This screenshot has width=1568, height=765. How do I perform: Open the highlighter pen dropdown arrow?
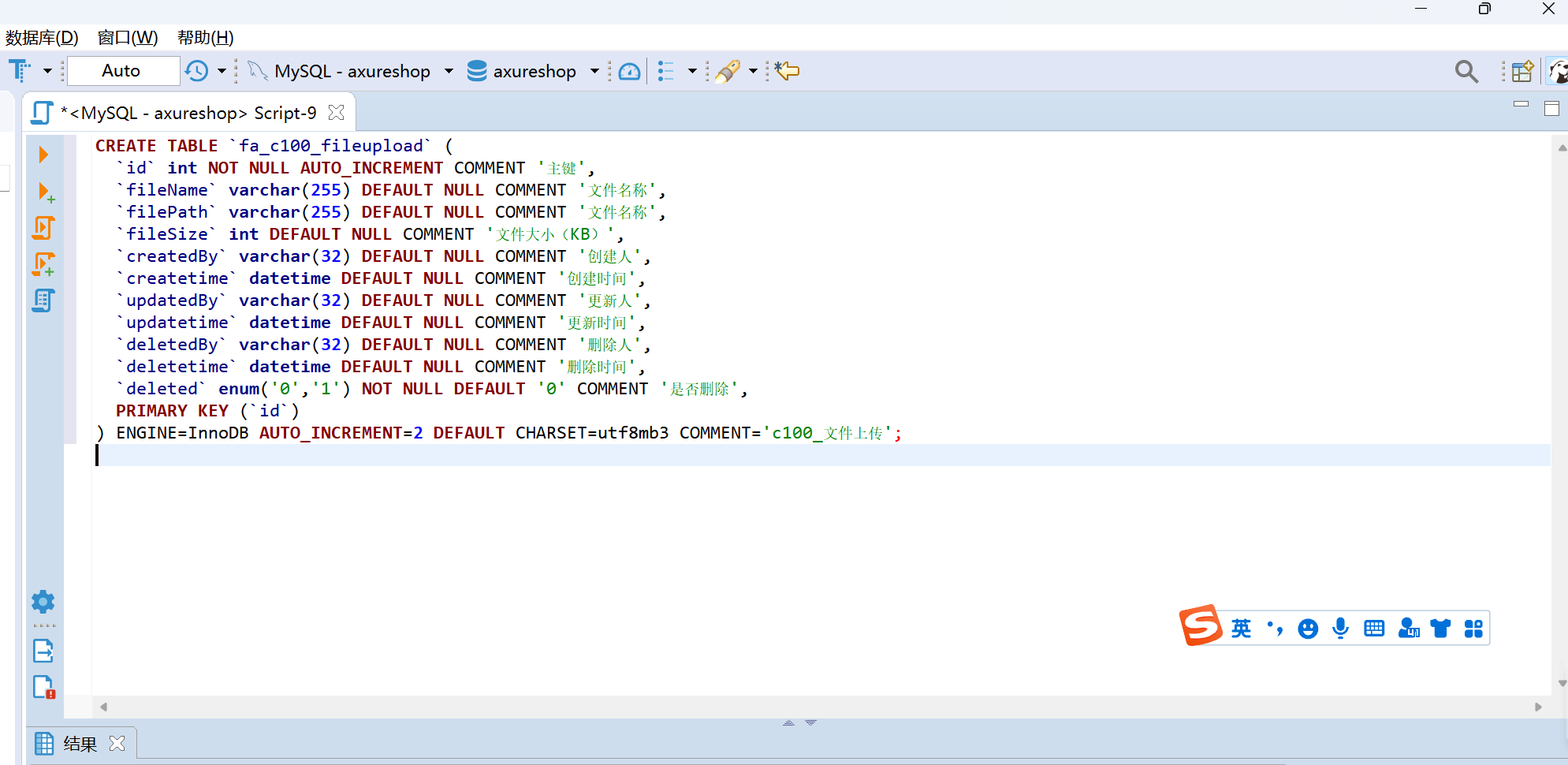pos(753,71)
